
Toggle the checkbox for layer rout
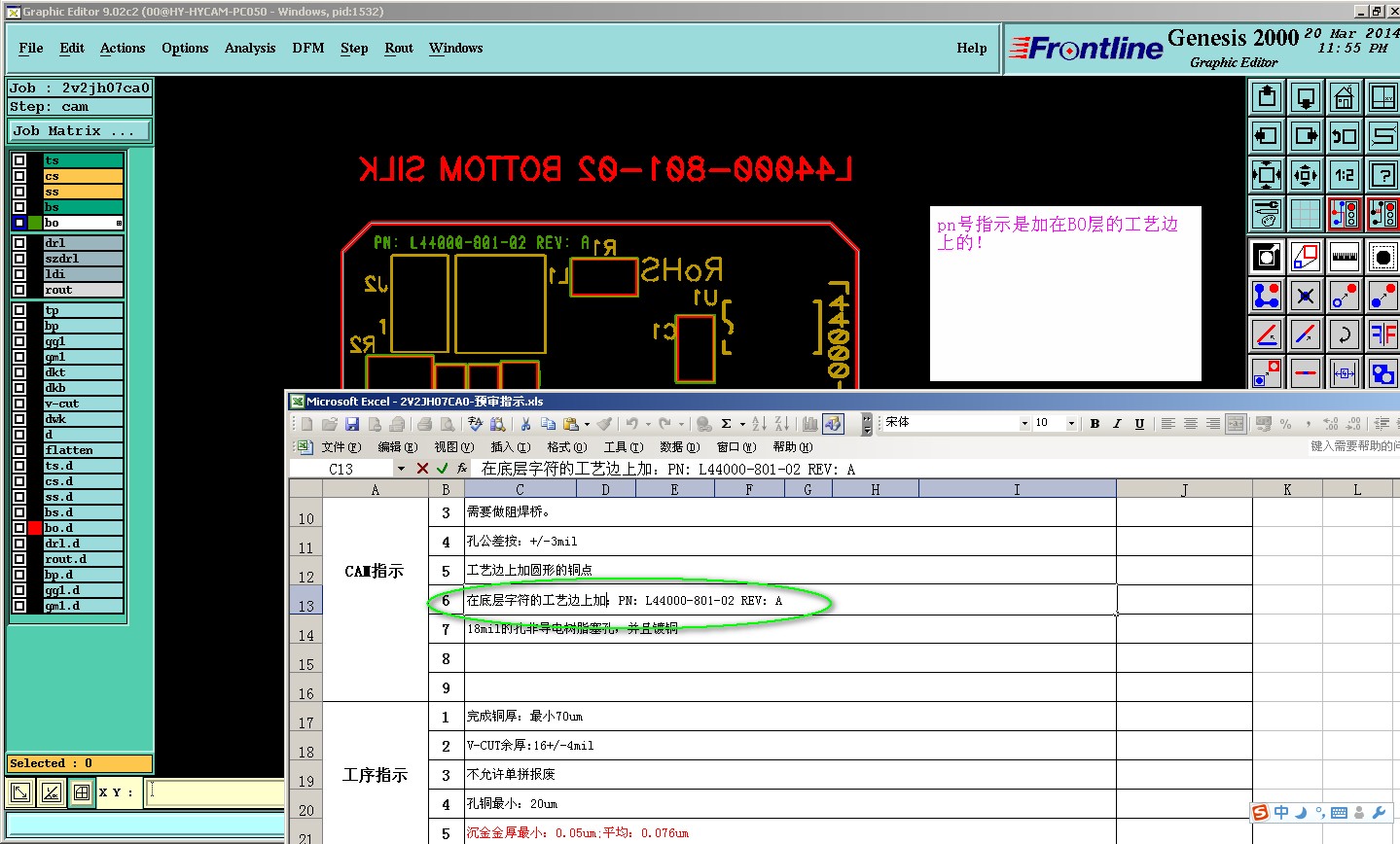pyautogui.click(x=19, y=290)
